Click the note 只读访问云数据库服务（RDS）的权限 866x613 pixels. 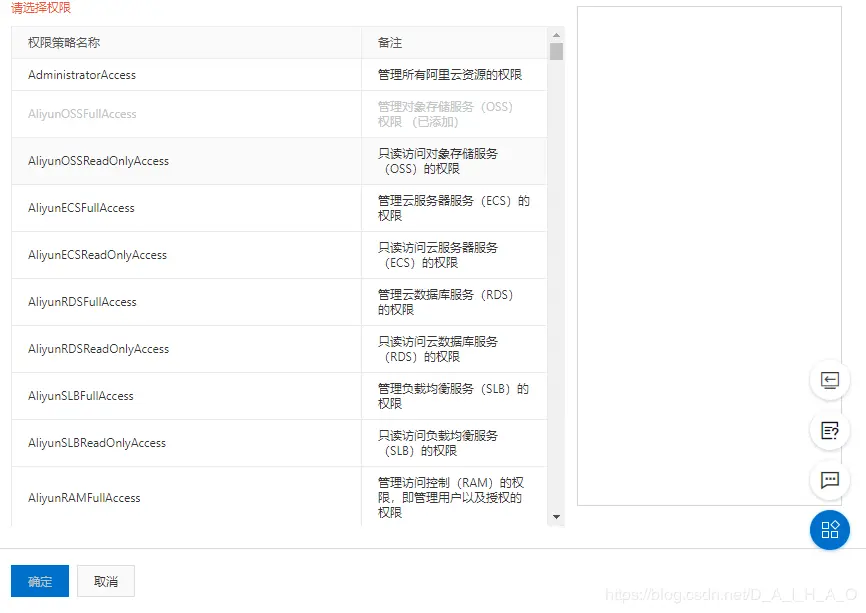[438, 348]
